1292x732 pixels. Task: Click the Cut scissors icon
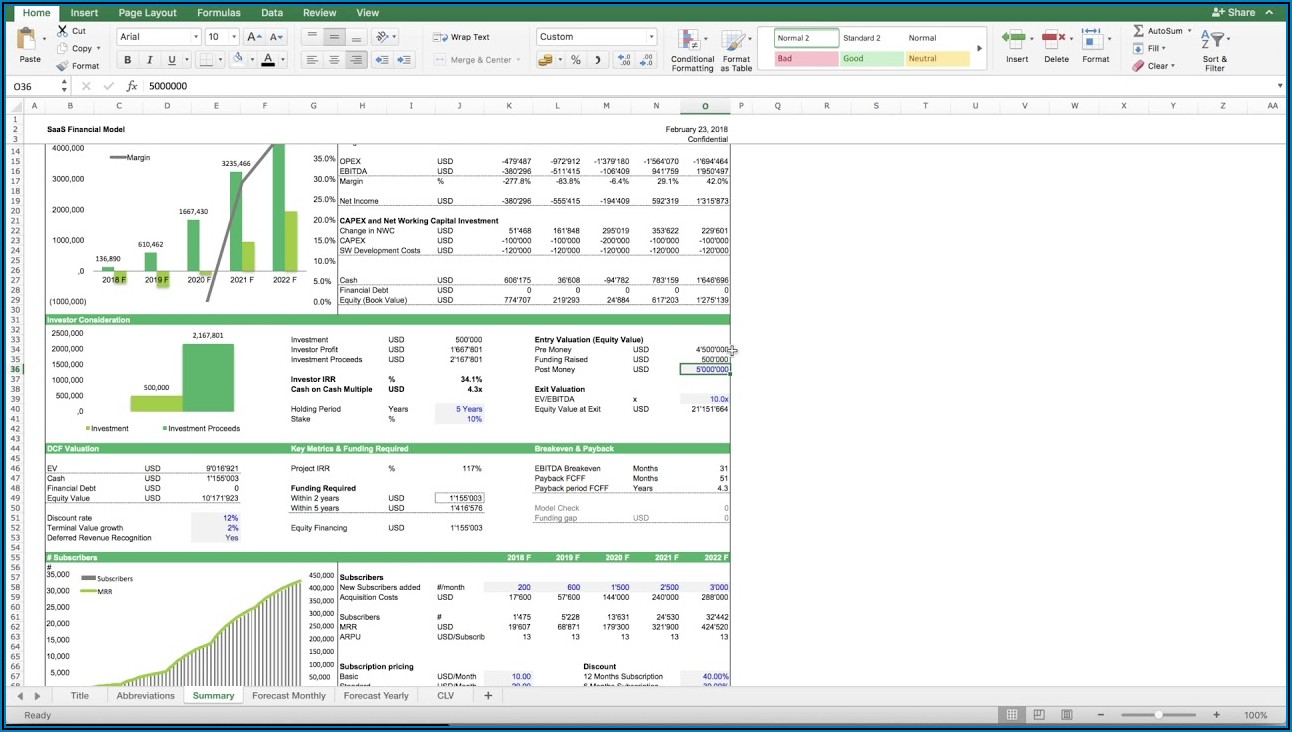click(x=64, y=31)
